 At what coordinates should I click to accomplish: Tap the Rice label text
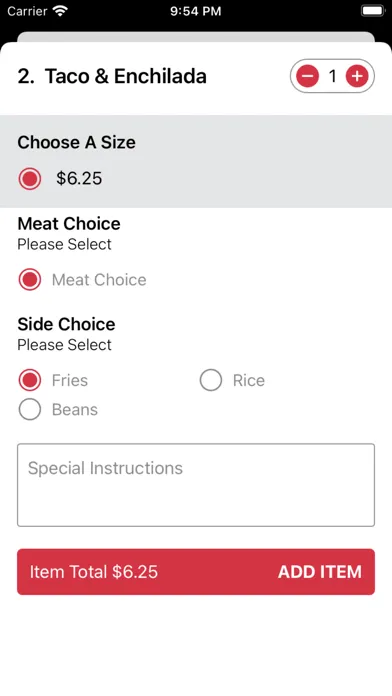click(249, 380)
